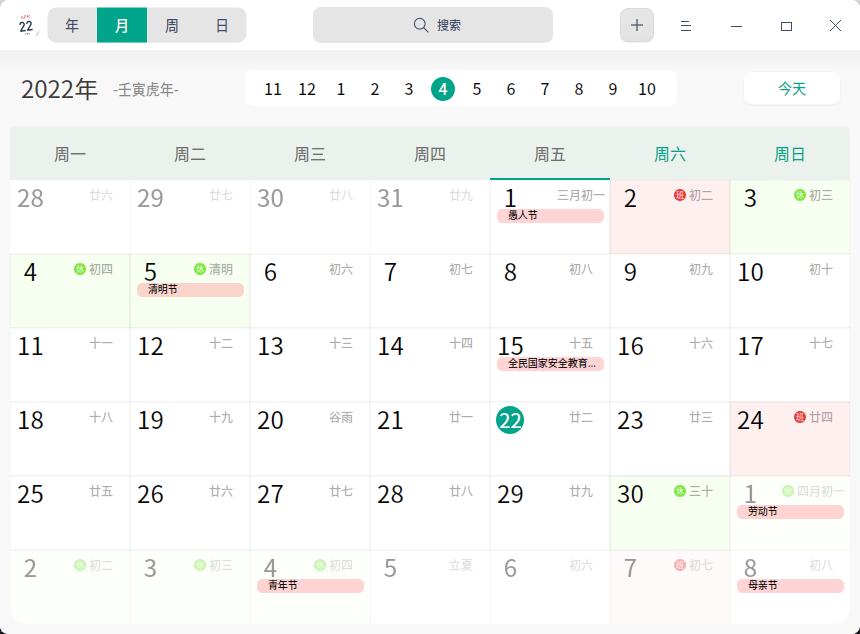The image size is (860, 634).
Task: Select month 7 in month strip
Action: tap(545, 89)
